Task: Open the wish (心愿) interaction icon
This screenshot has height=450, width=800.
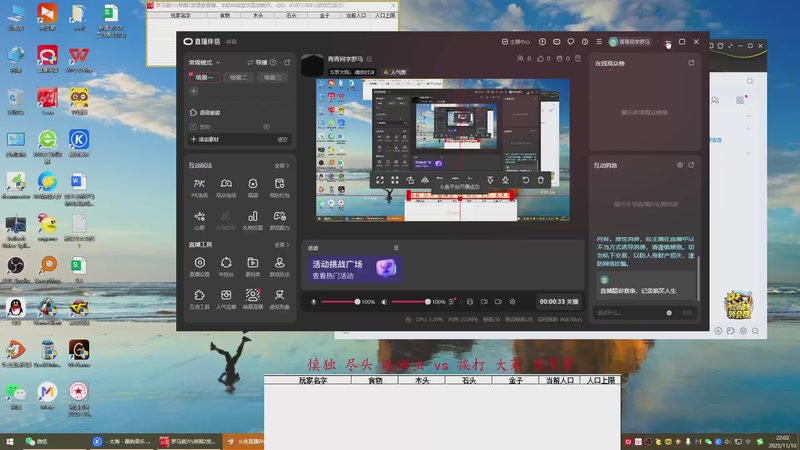Action: point(199,220)
